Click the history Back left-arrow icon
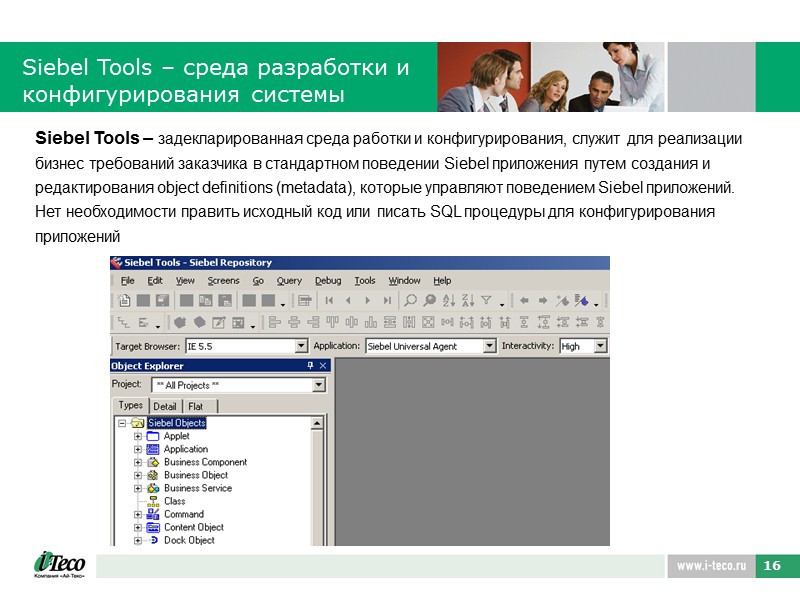 click(x=524, y=301)
